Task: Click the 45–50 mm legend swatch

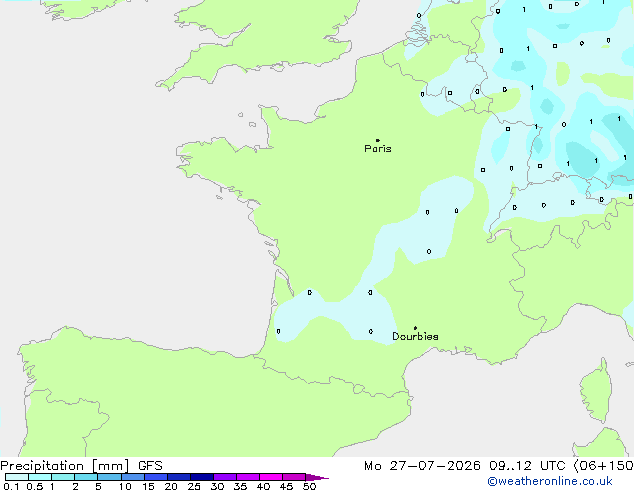Action: (294, 477)
